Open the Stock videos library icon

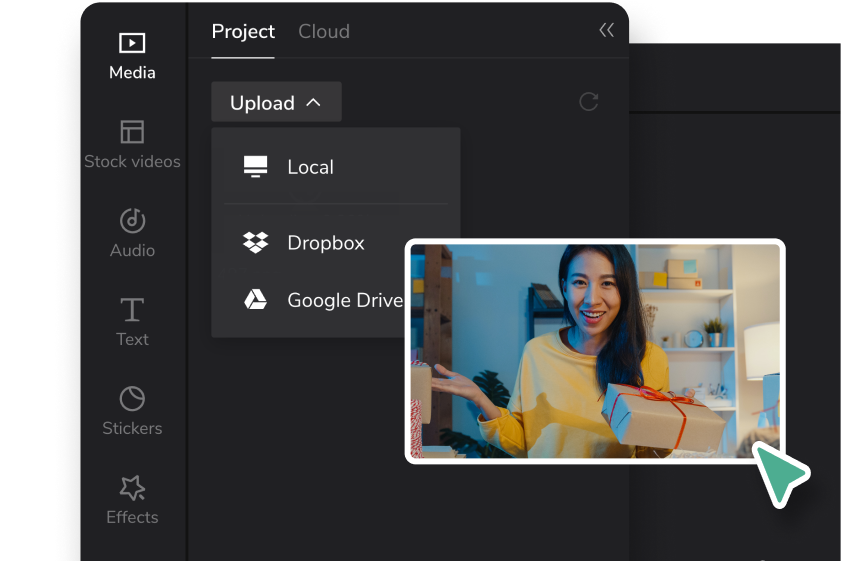pyautogui.click(x=132, y=132)
